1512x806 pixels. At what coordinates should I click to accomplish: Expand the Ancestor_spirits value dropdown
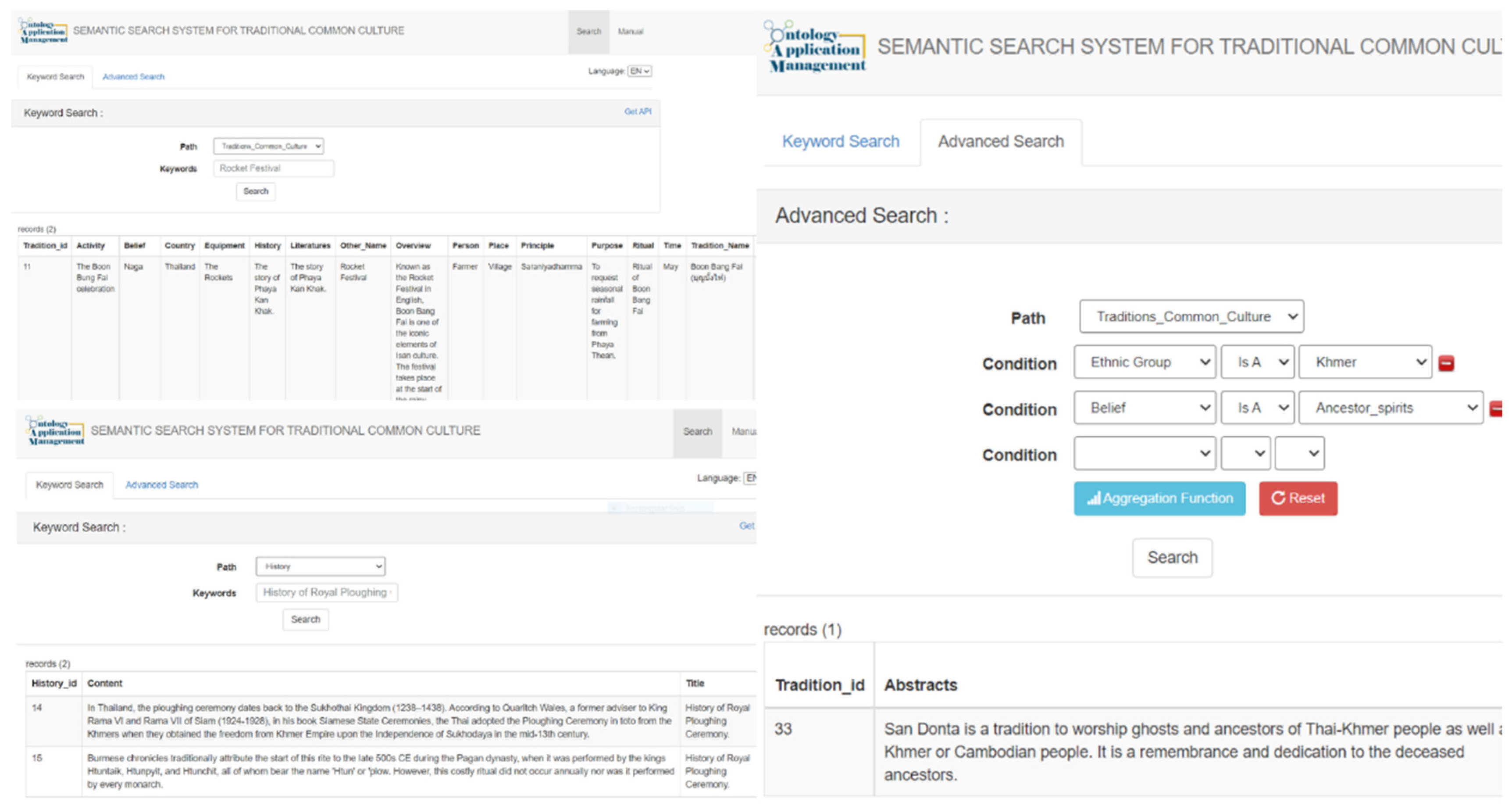click(x=1390, y=408)
